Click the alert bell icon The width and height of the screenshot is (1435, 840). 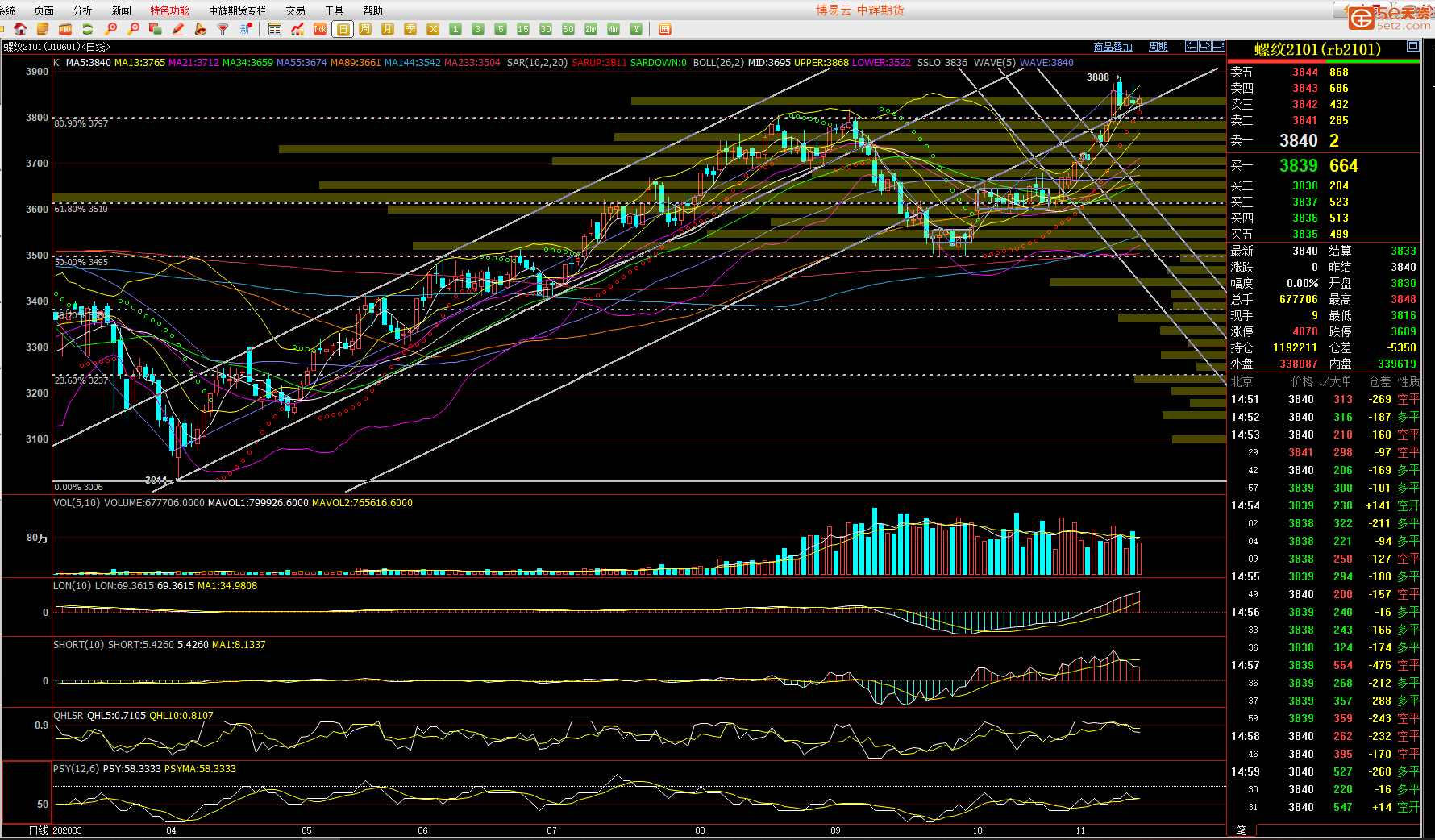(x=201, y=29)
